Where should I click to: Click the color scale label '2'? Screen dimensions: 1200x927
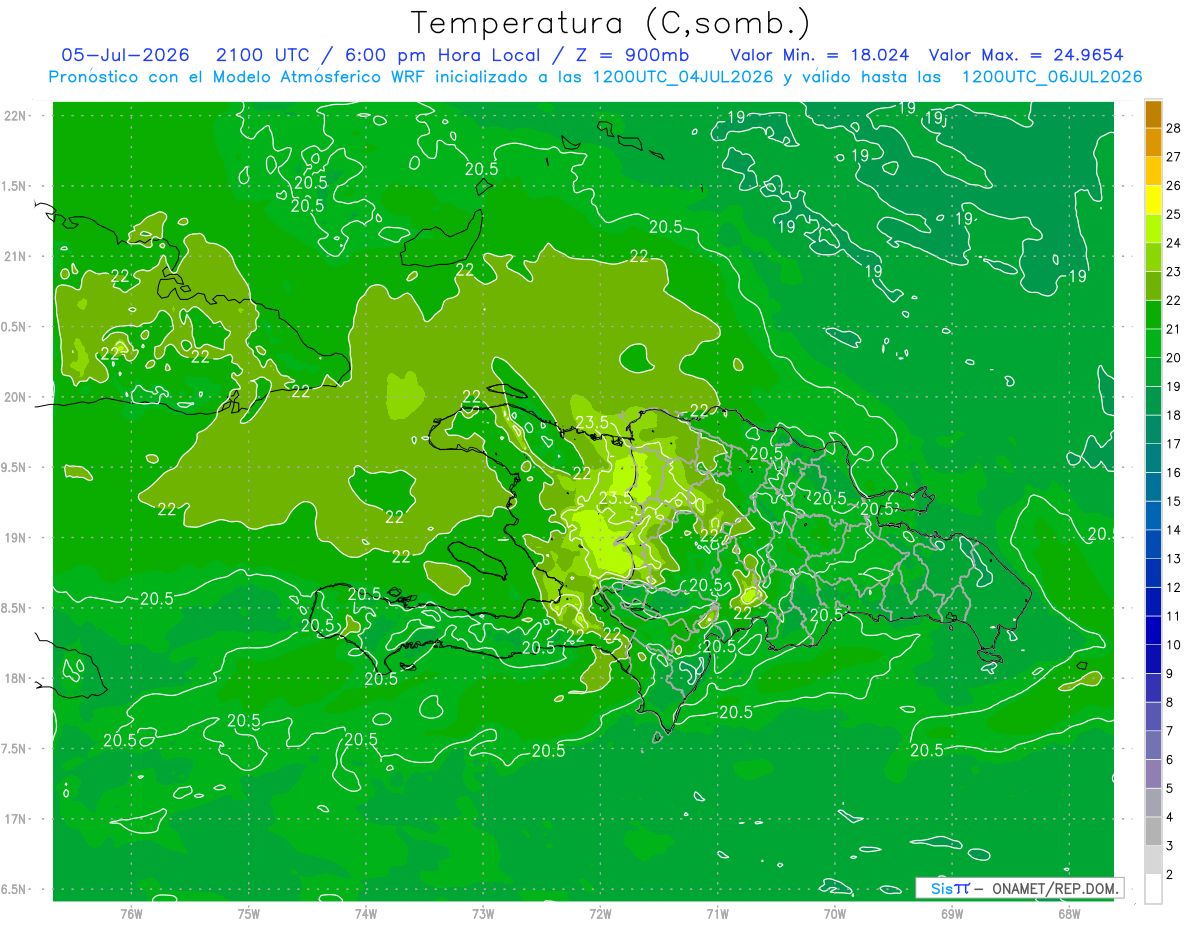(x=1170, y=875)
